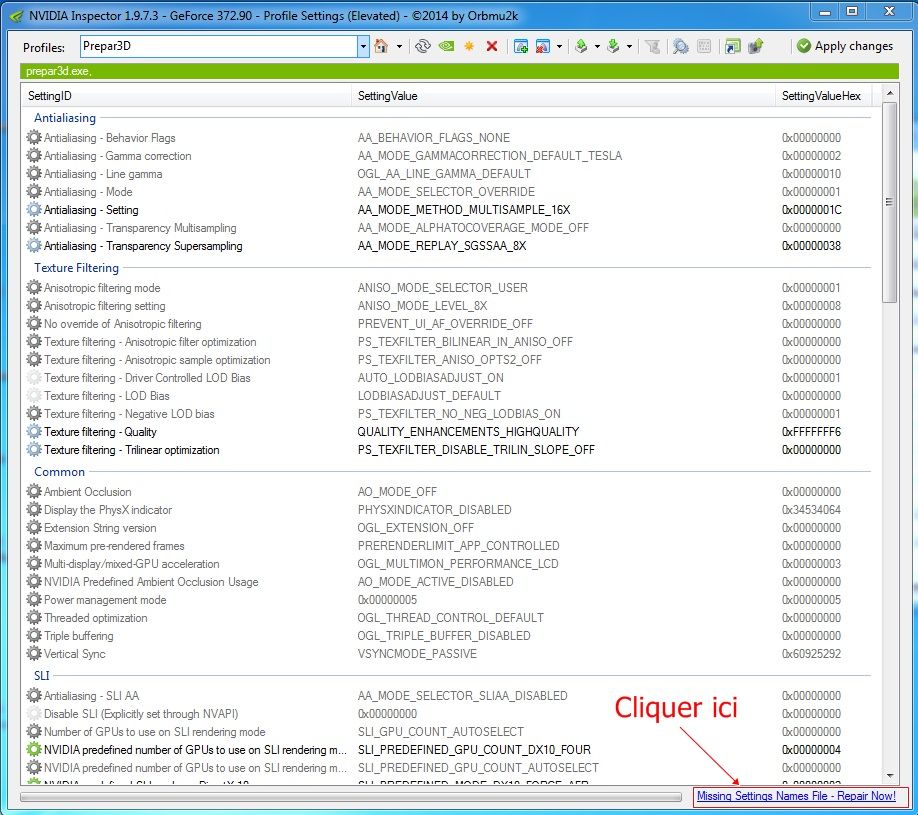Collapse the Antialiasing settings group header

(x=65, y=118)
